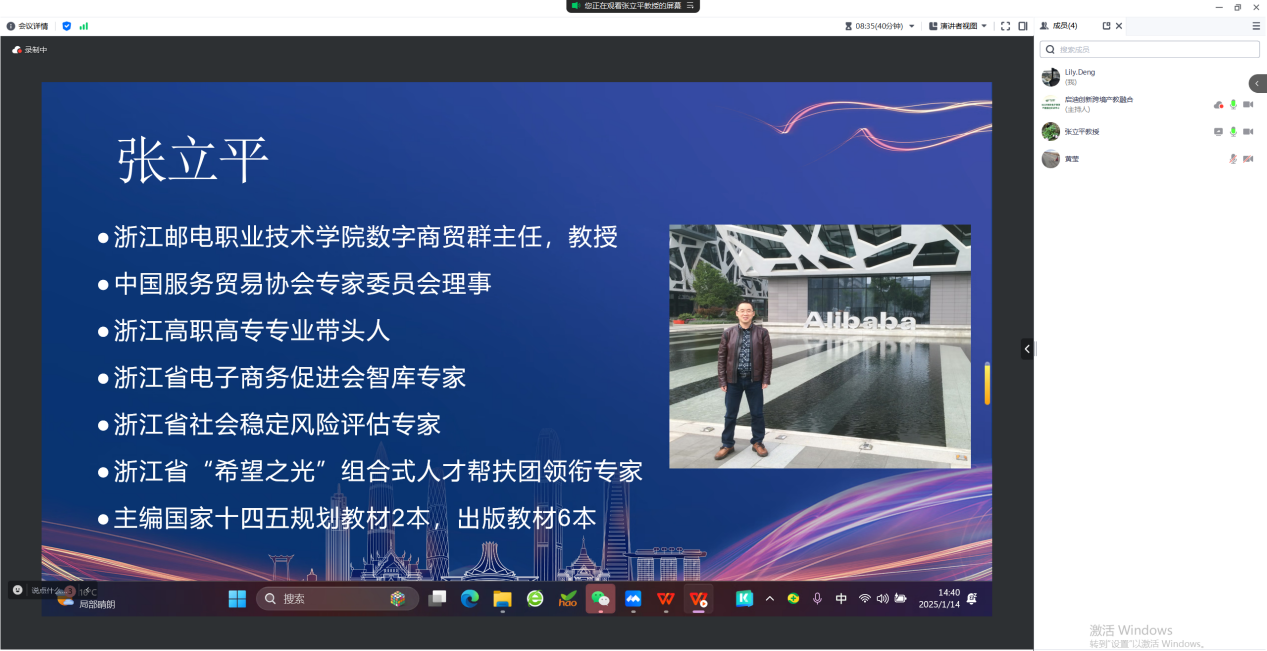This screenshot has height=651, width=1267.
Task: Pop out the members panel
Action: 1106,26
